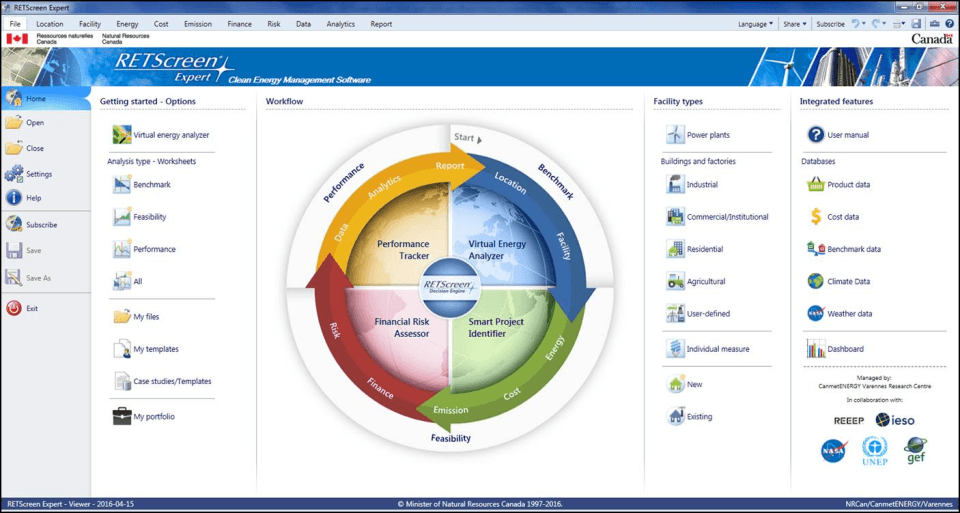
Task: Click the help question mark in toolbar
Action: 950,23
